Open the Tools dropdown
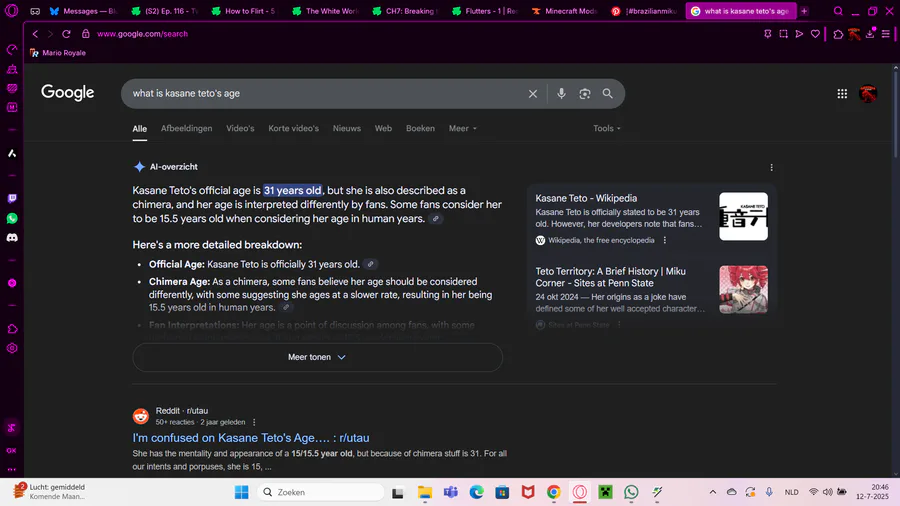 pos(607,129)
